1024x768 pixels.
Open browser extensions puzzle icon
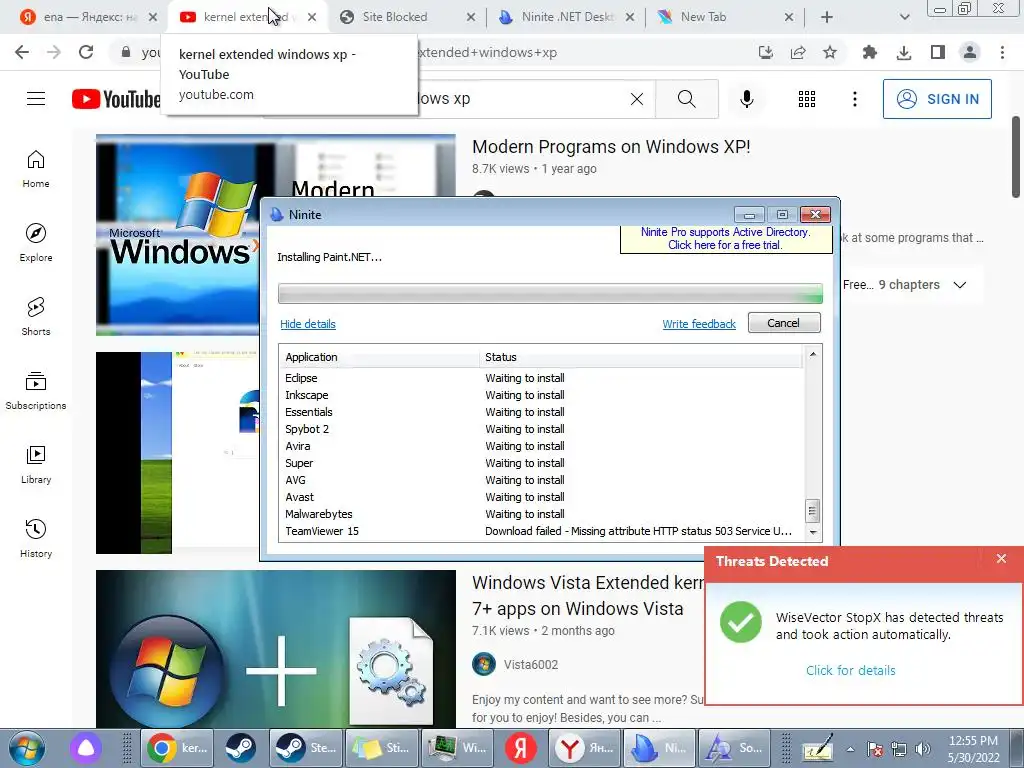point(869,52)
